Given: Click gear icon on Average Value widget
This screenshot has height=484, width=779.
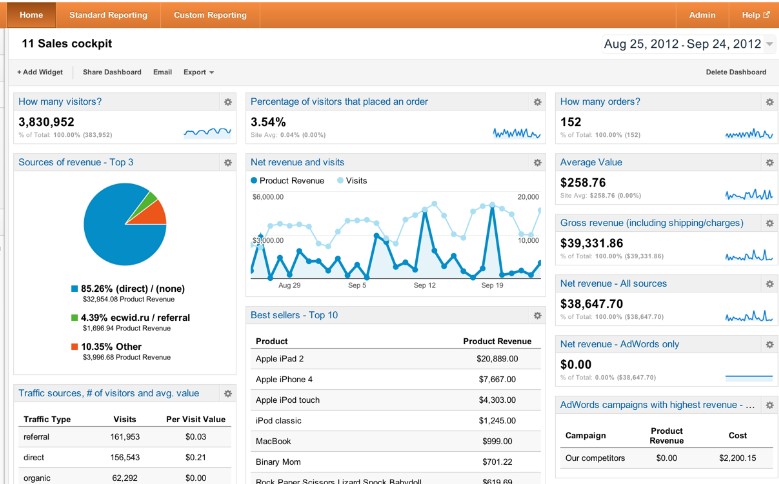Looking at the screenshot, I should click(768, 162).
